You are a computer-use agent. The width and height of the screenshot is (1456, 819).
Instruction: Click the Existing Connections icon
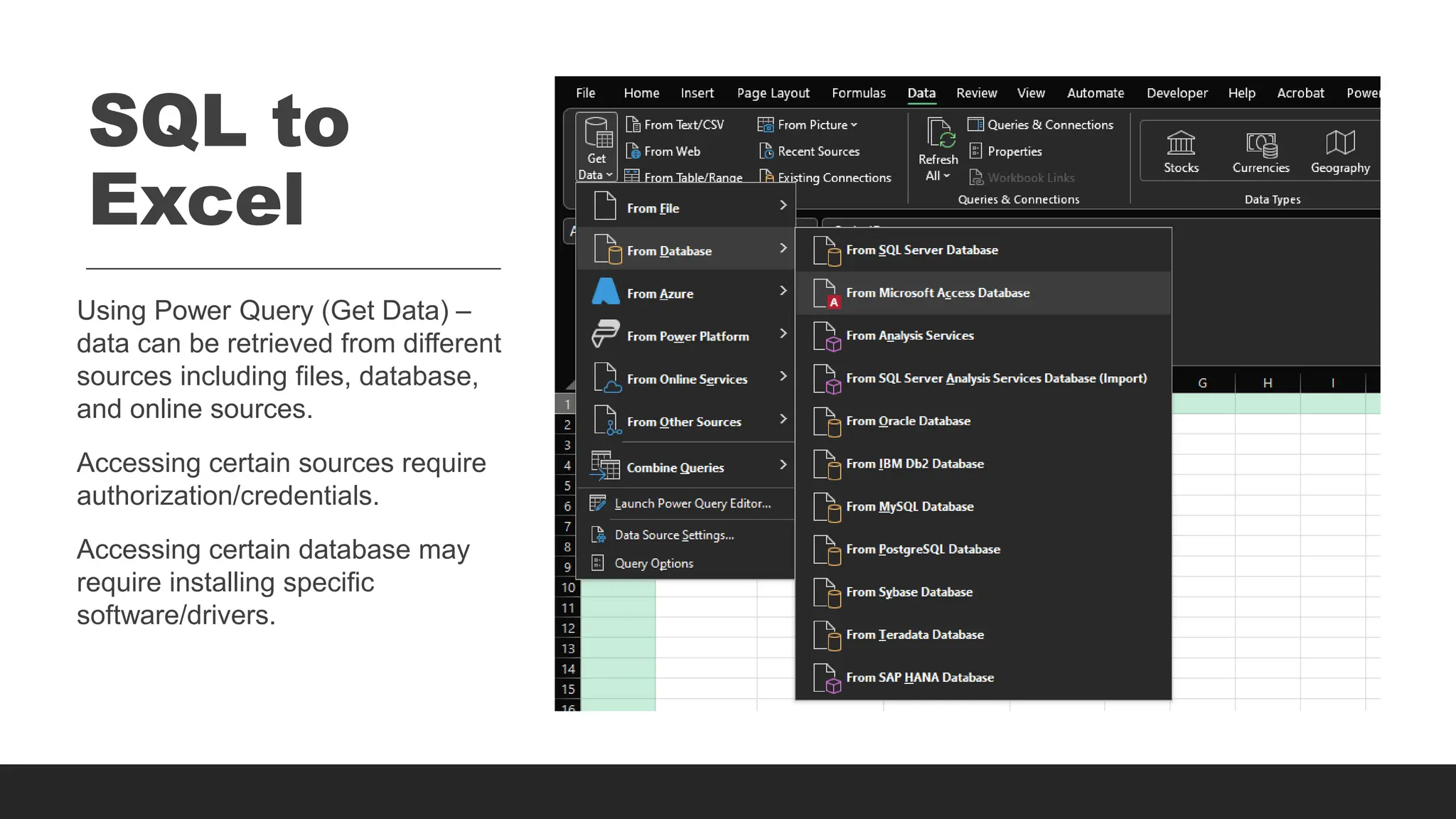[766, 176]
